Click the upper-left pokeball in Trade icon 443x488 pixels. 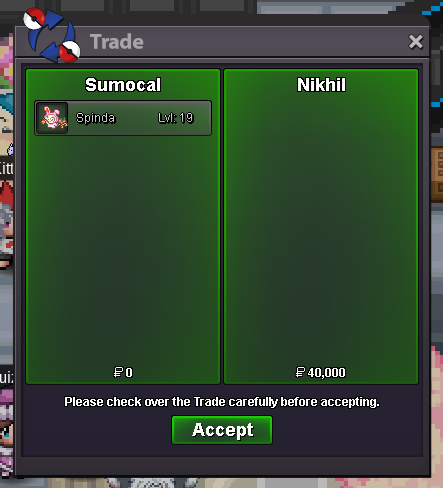point(34,18)
